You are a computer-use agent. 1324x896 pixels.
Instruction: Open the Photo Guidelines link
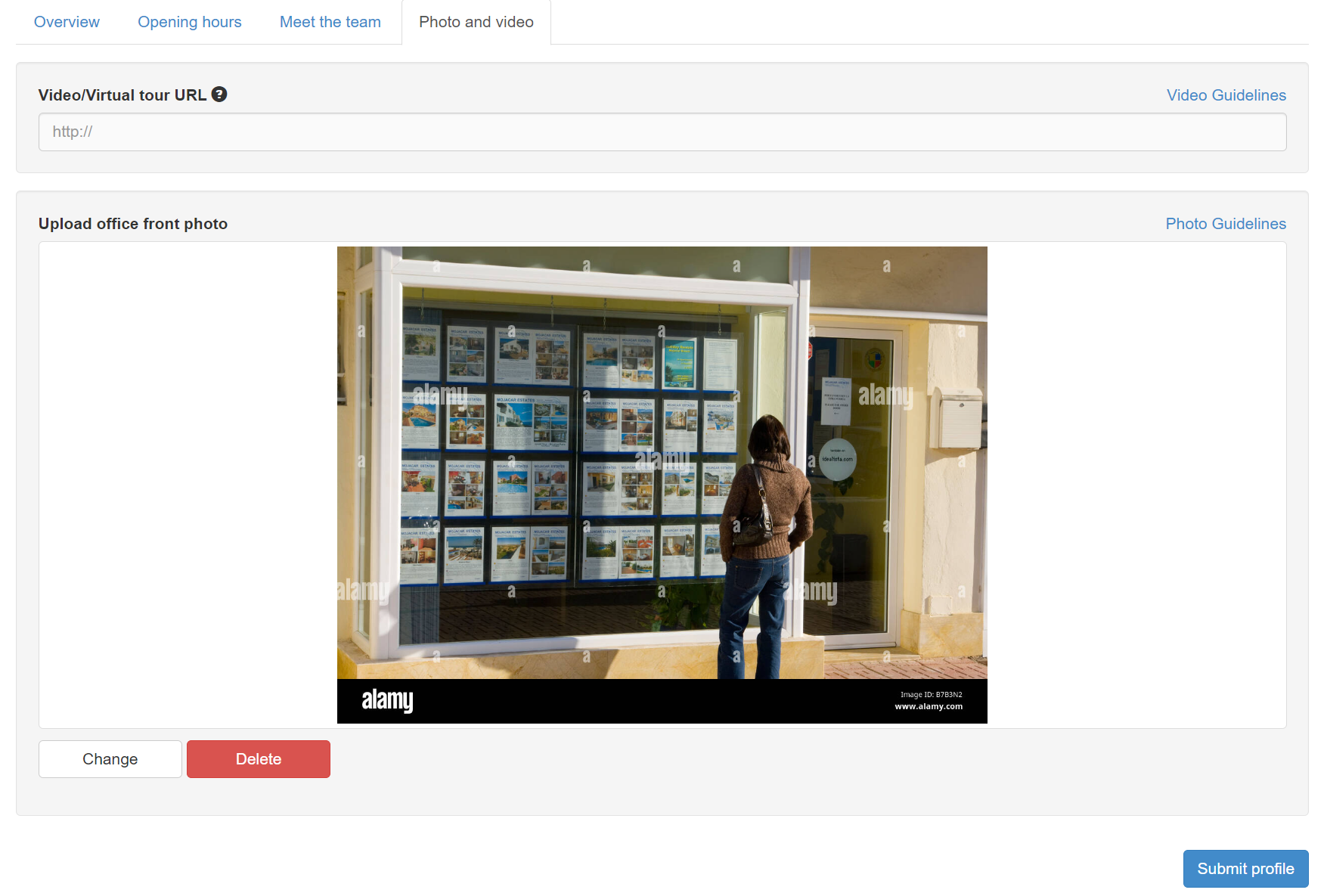[1226, 224]
